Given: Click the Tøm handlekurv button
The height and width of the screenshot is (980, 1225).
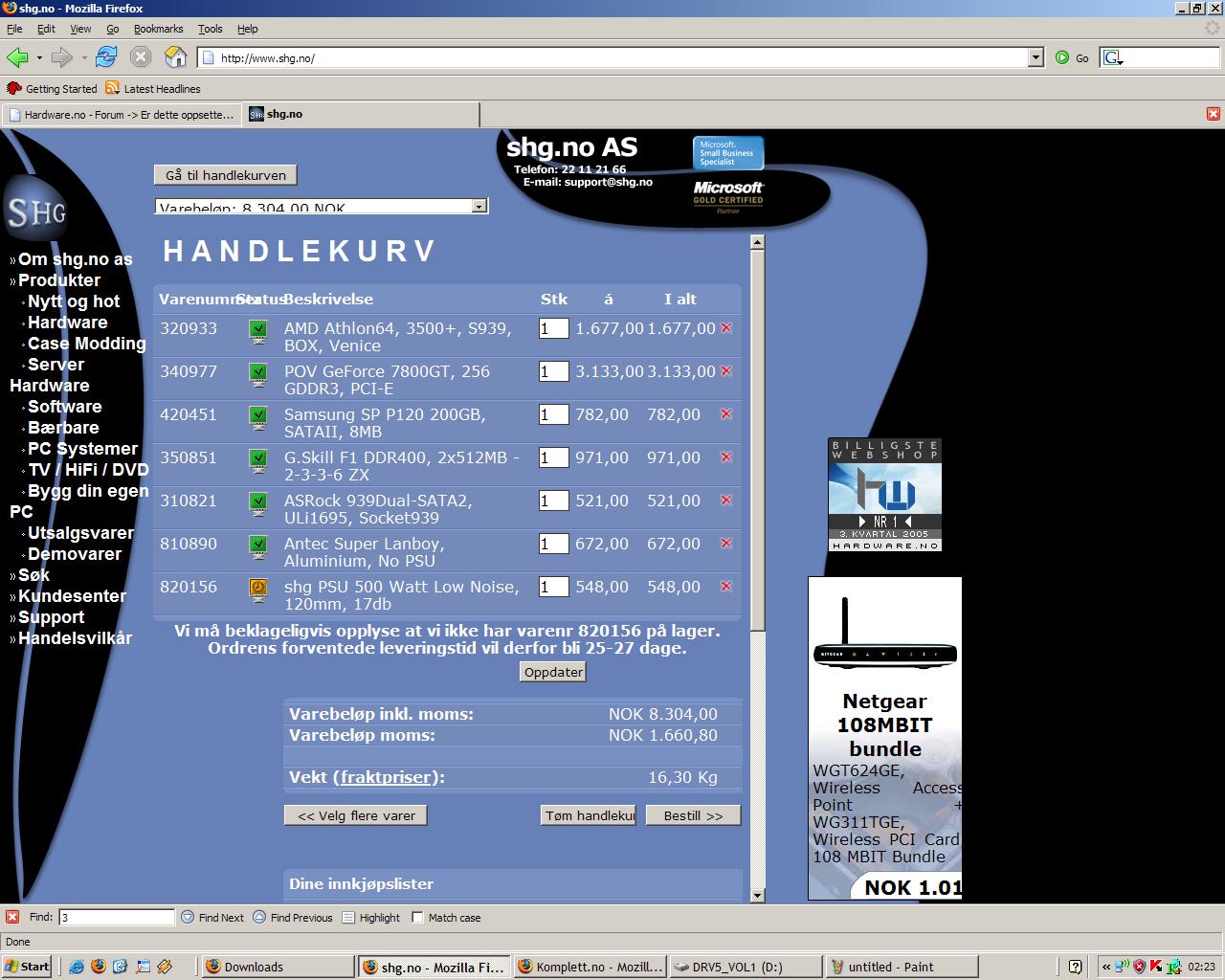Looking at the screenshot, I should coord(589,815).
